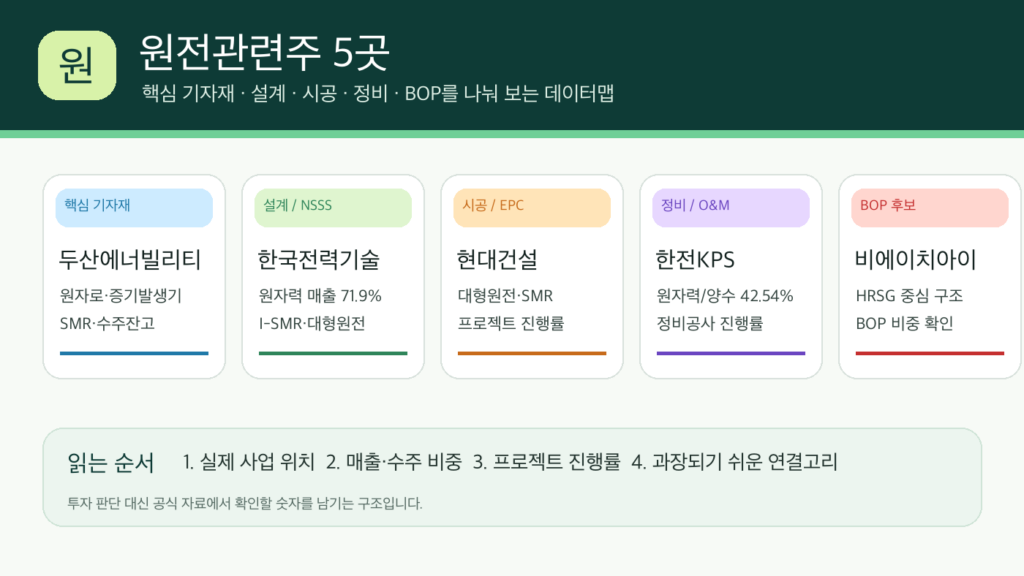
Task: Select the 시공 / EPC category tag
Action: pos(532,208)
